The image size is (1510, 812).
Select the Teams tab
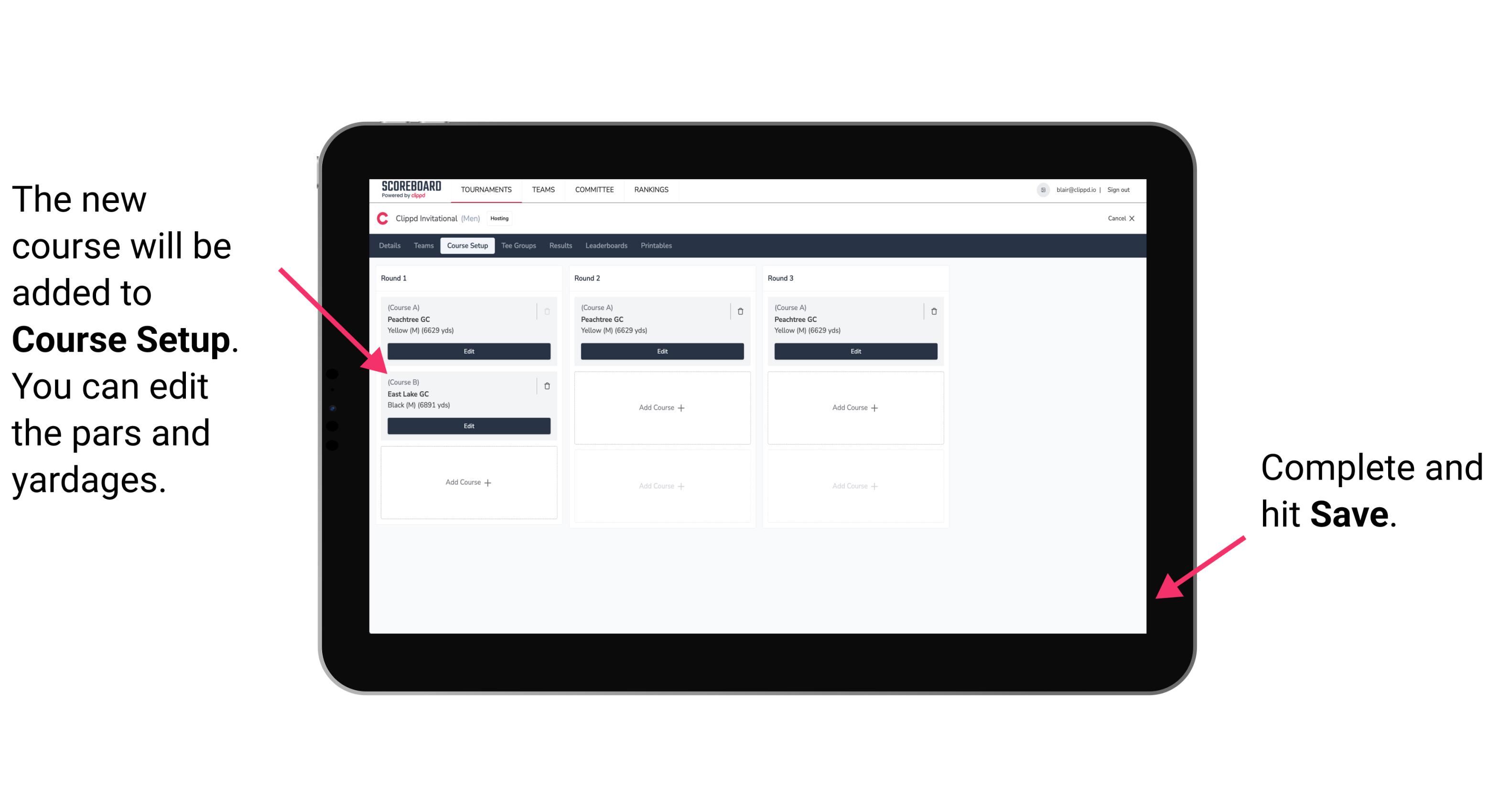click(421, 246)
